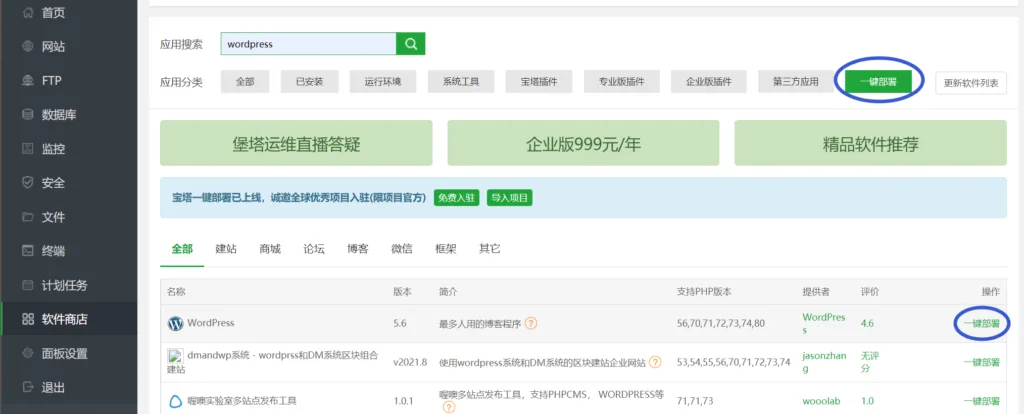
Task: Switch to the 商城 tab
Action: pyautogui.click(x=270, y=249)
